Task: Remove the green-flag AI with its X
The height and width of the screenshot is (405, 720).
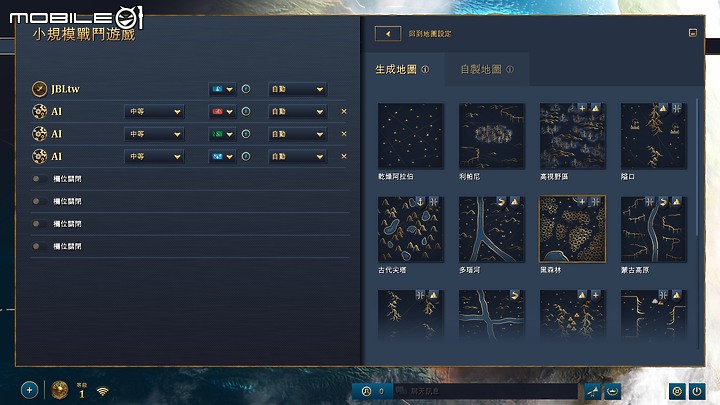Action: (344, 134)
